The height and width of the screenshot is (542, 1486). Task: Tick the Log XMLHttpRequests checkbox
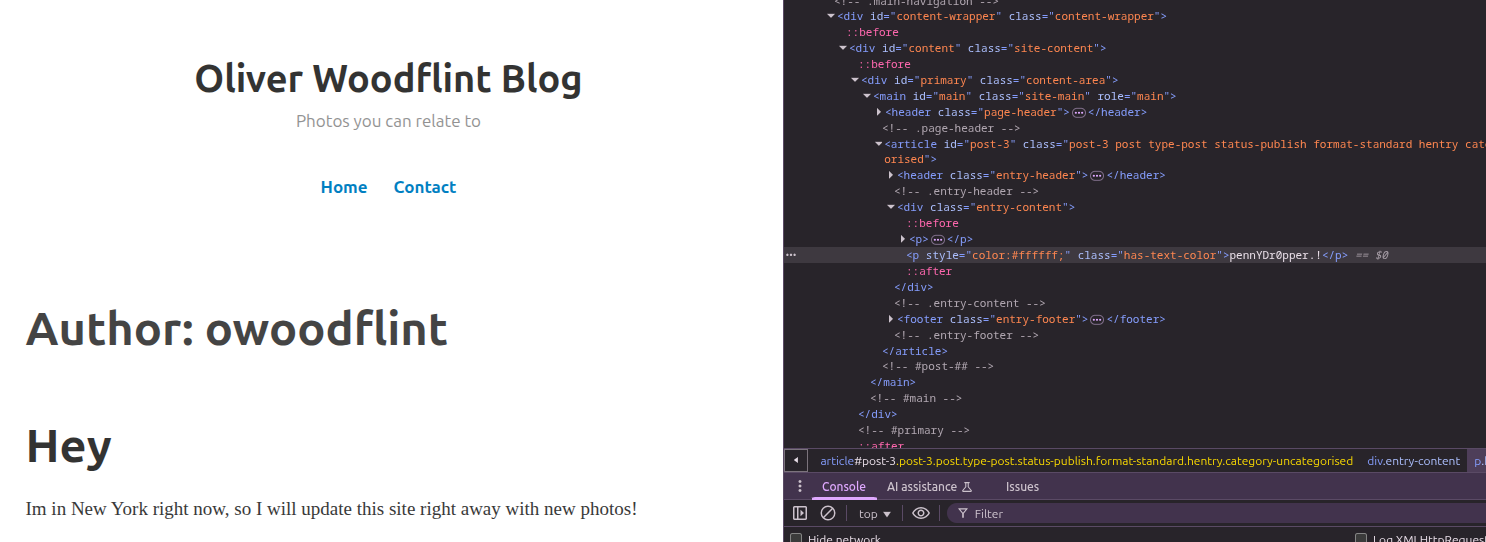click(1361, 539)
